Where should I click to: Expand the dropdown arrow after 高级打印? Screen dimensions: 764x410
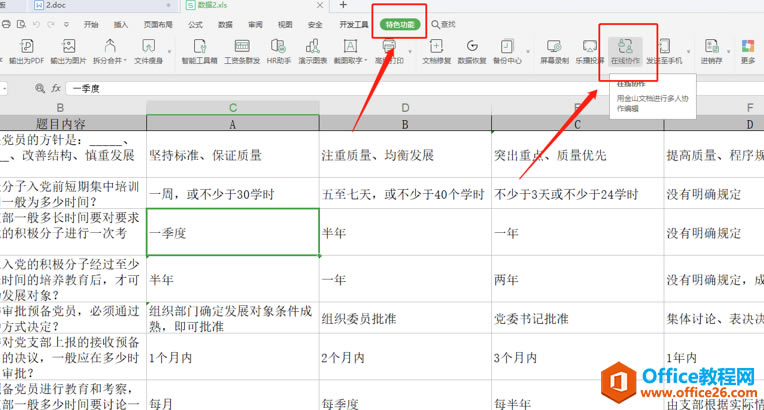click(x=410, y=51)
